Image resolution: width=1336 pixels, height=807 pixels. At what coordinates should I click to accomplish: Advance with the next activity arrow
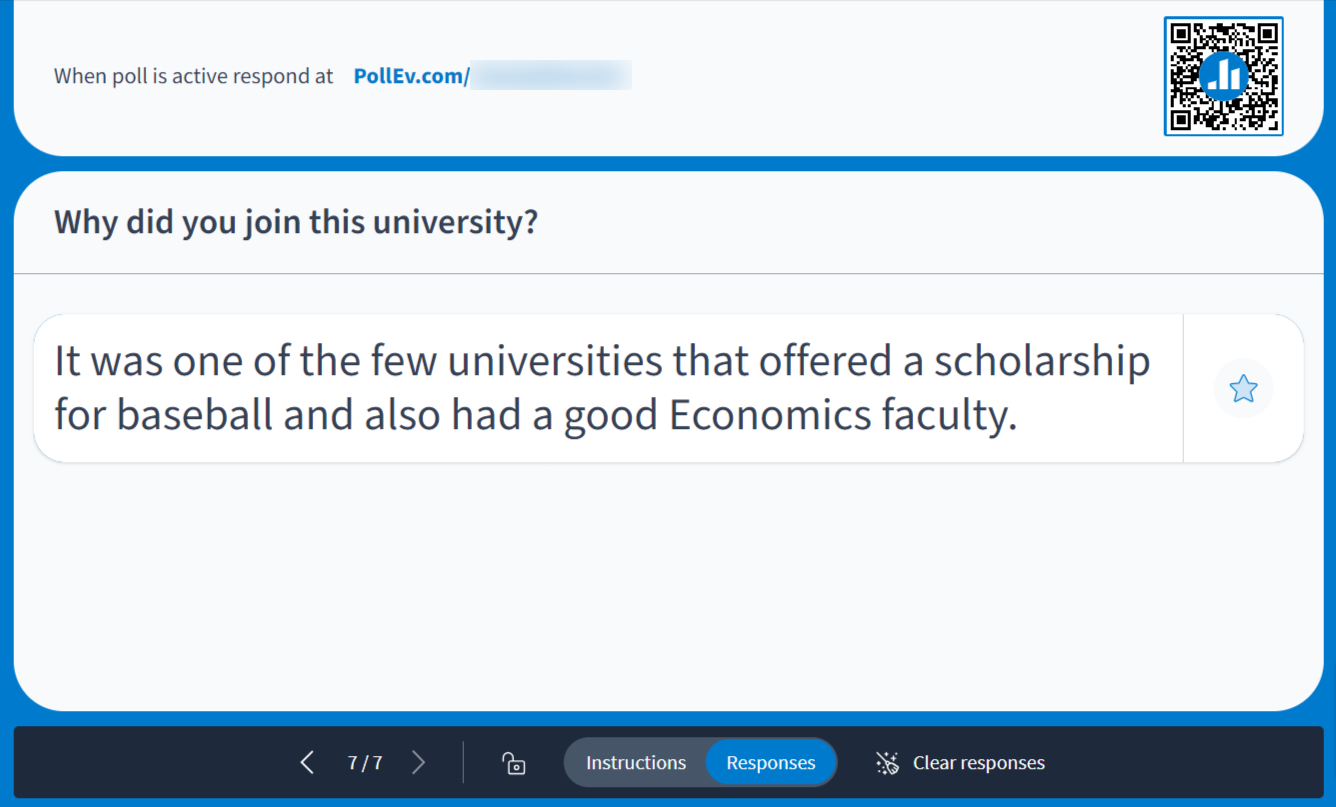point(419,763)
